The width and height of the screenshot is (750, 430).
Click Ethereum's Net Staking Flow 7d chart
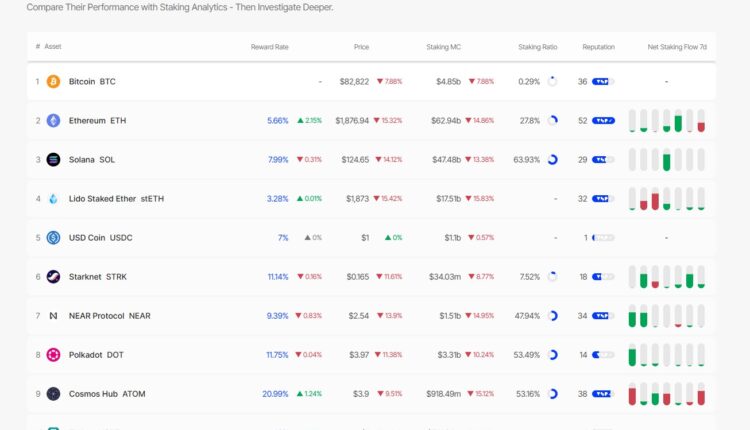click(x=667, y=121)
